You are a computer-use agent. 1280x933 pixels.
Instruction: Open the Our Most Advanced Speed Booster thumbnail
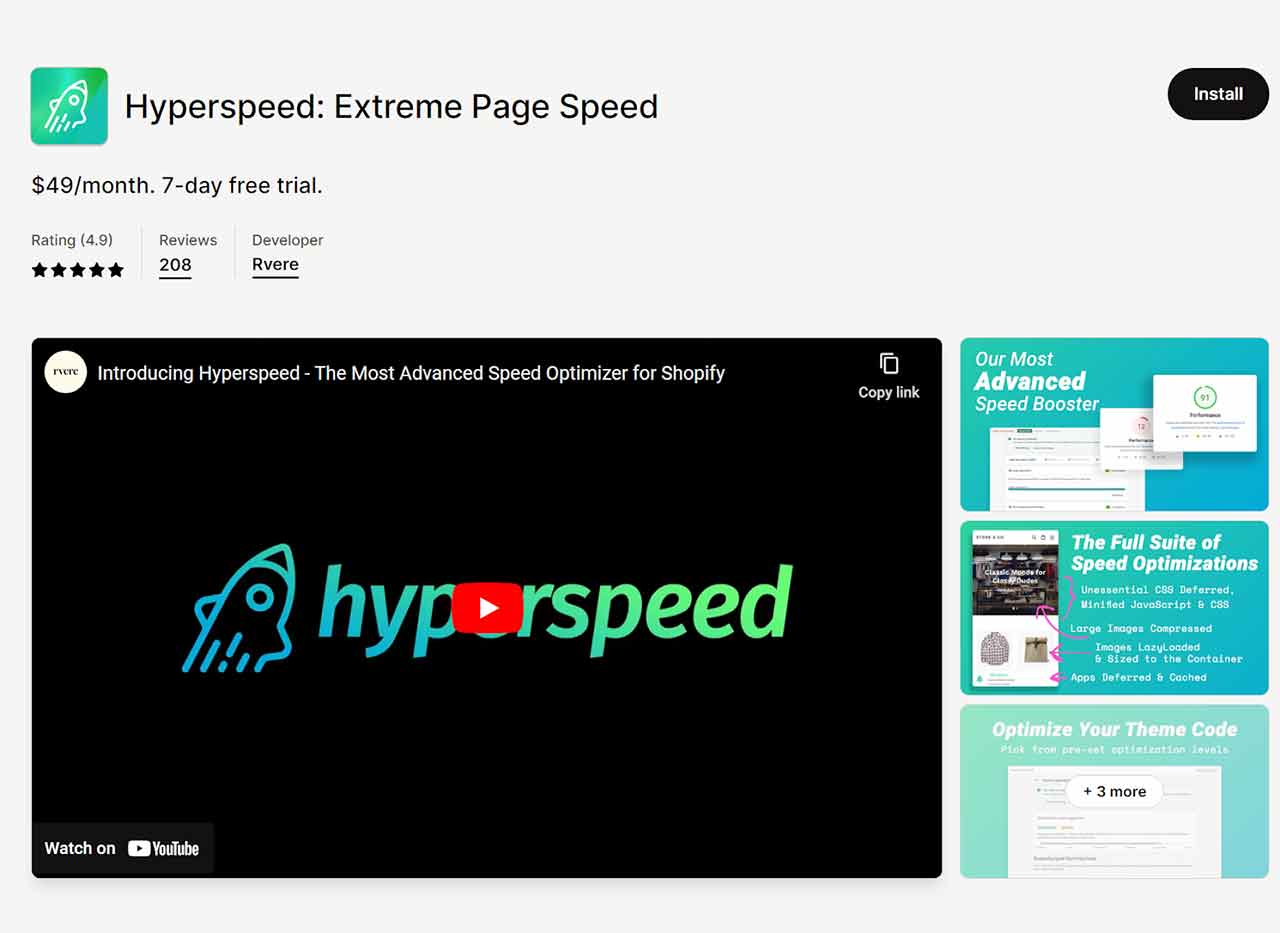pos(1114,424)
